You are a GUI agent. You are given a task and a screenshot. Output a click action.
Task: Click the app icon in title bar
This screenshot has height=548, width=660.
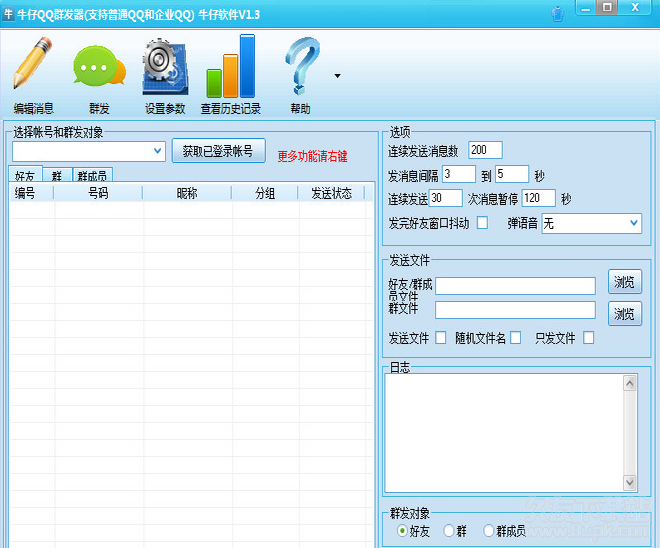coord(8,14)
